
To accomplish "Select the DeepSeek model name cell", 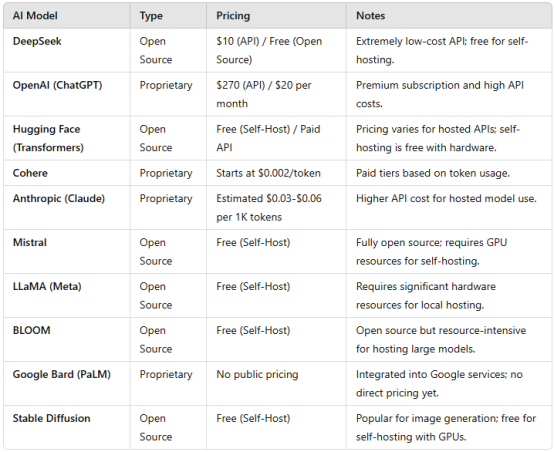I will (37, 41).
